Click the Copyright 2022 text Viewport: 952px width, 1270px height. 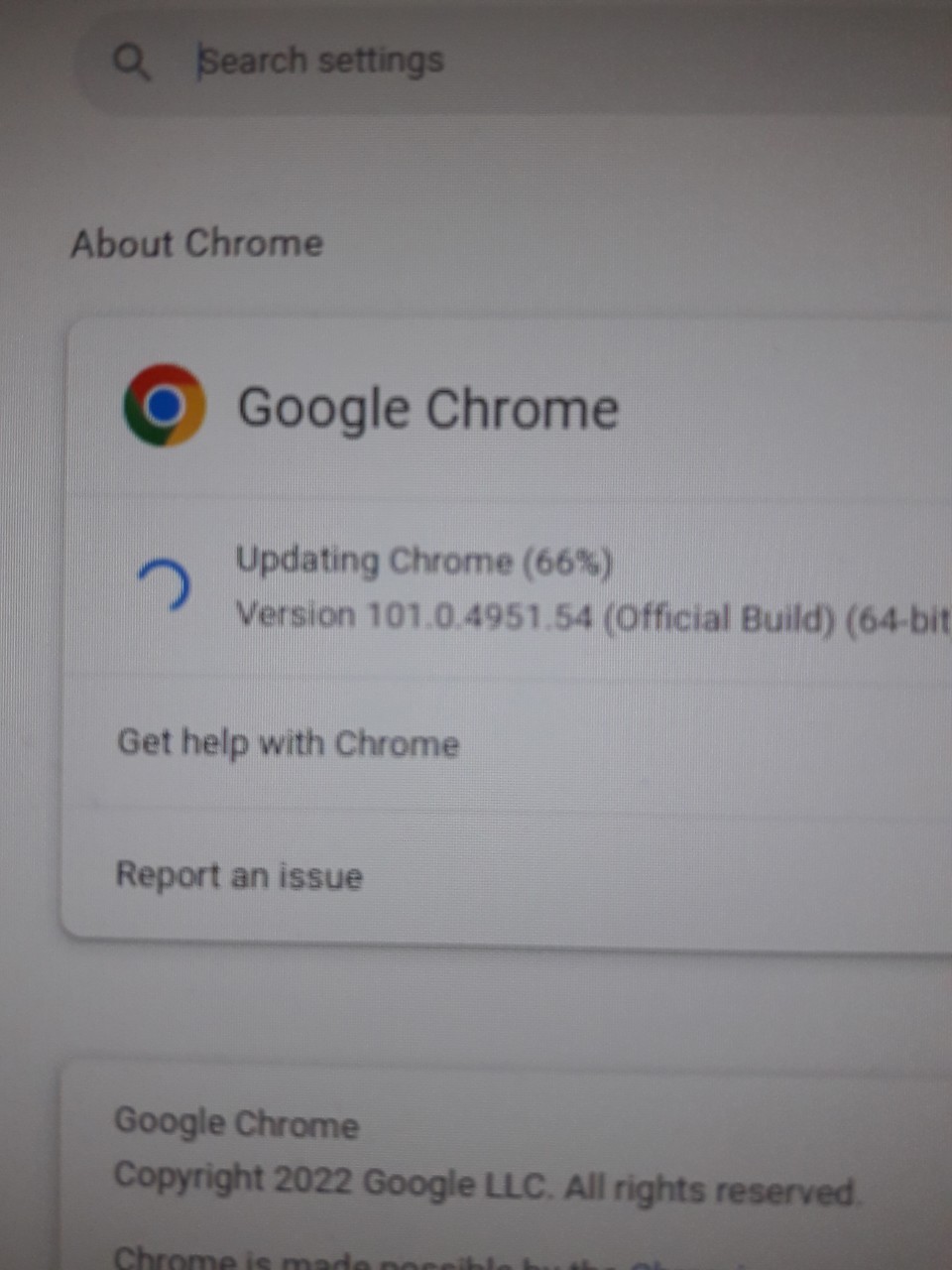(233, 1180)
